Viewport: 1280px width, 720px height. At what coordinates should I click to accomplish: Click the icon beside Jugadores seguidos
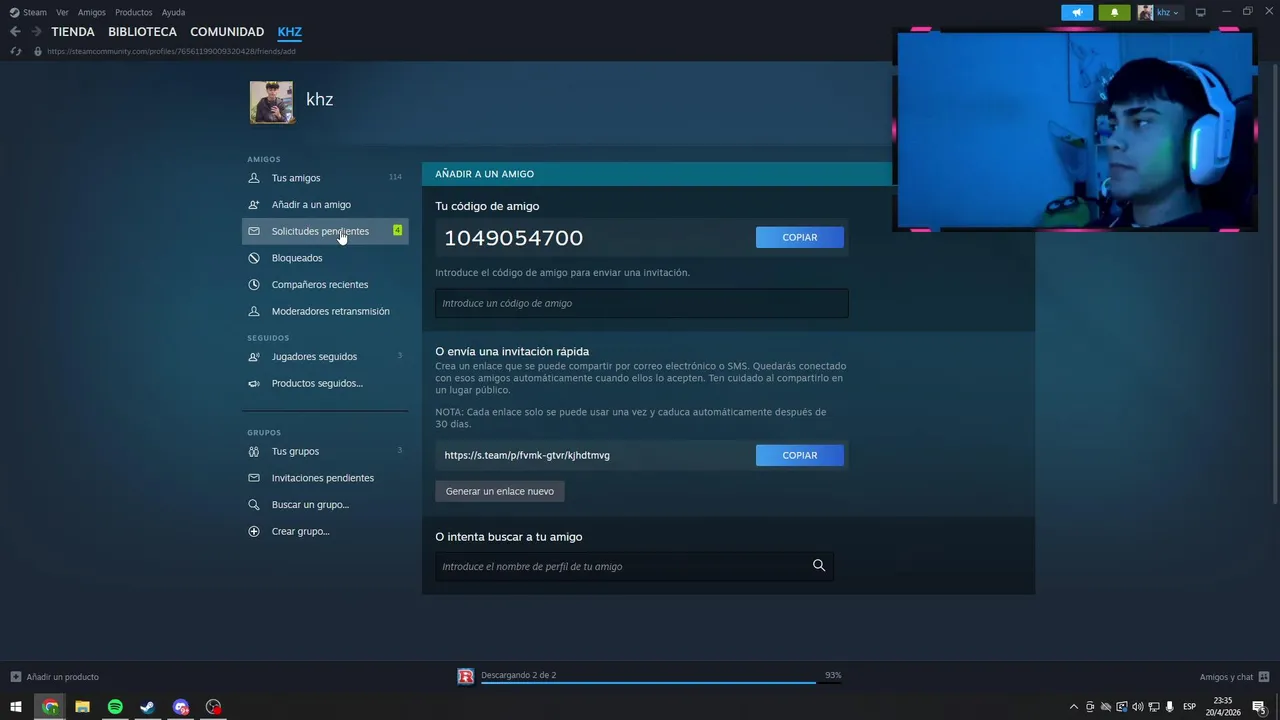[254, 357]
